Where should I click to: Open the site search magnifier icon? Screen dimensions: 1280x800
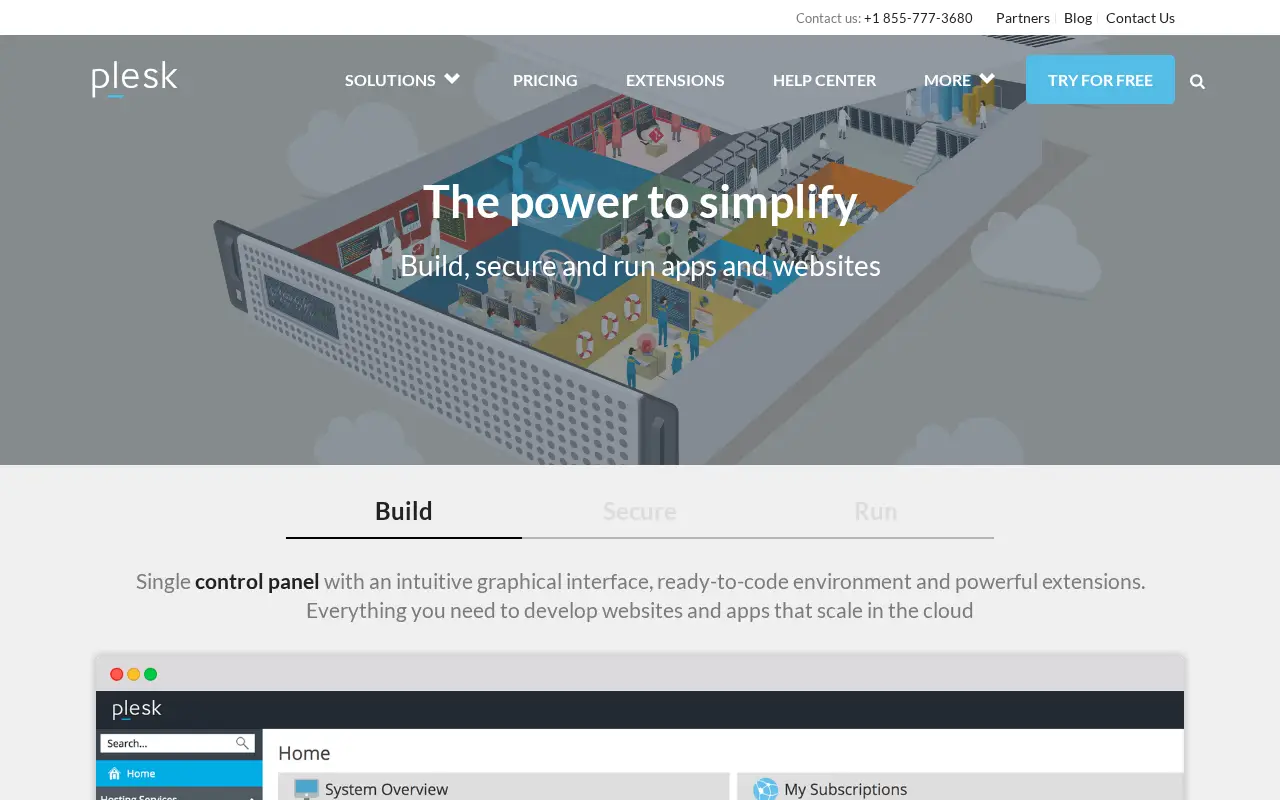point(1197,82)
